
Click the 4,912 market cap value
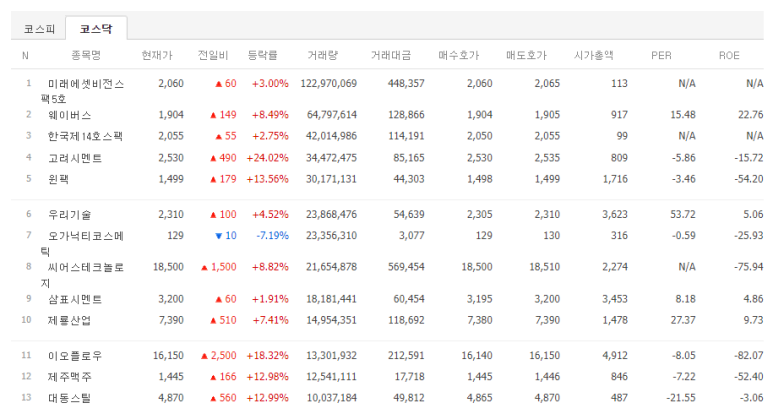615,356
